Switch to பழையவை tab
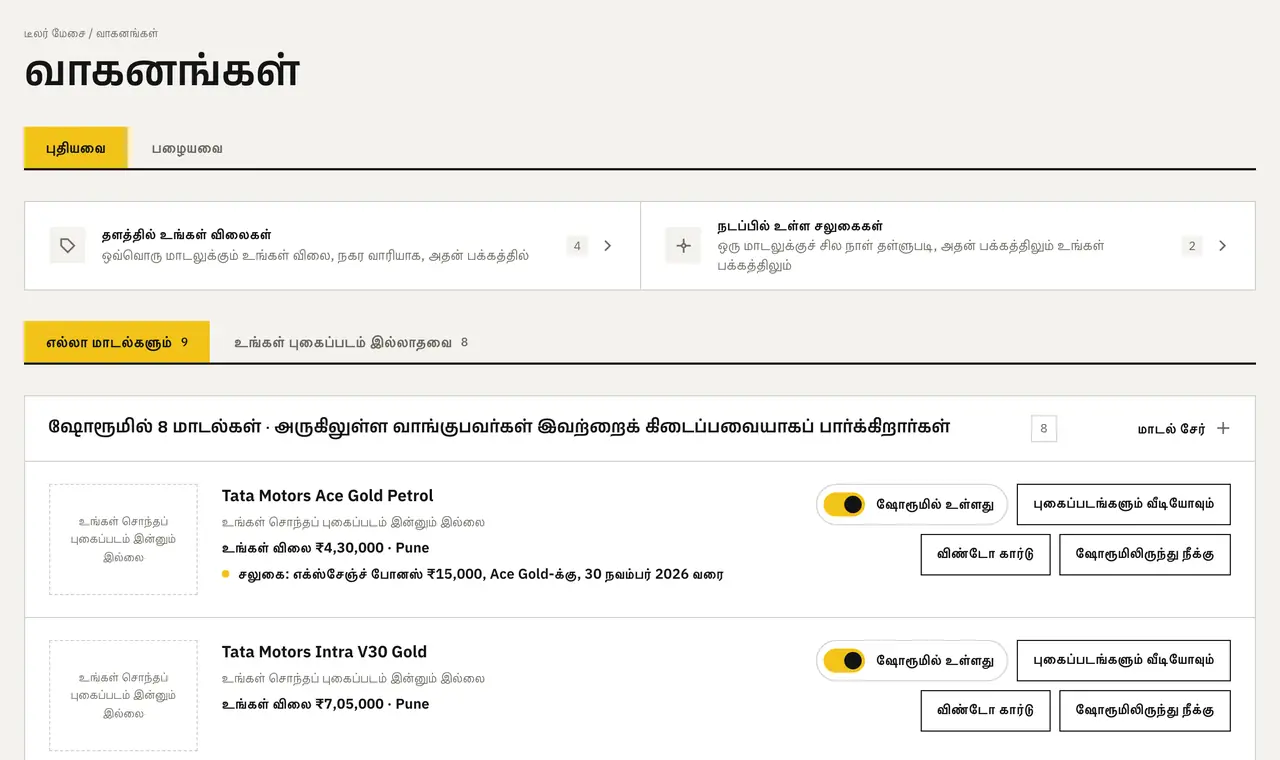 [187, 148]
